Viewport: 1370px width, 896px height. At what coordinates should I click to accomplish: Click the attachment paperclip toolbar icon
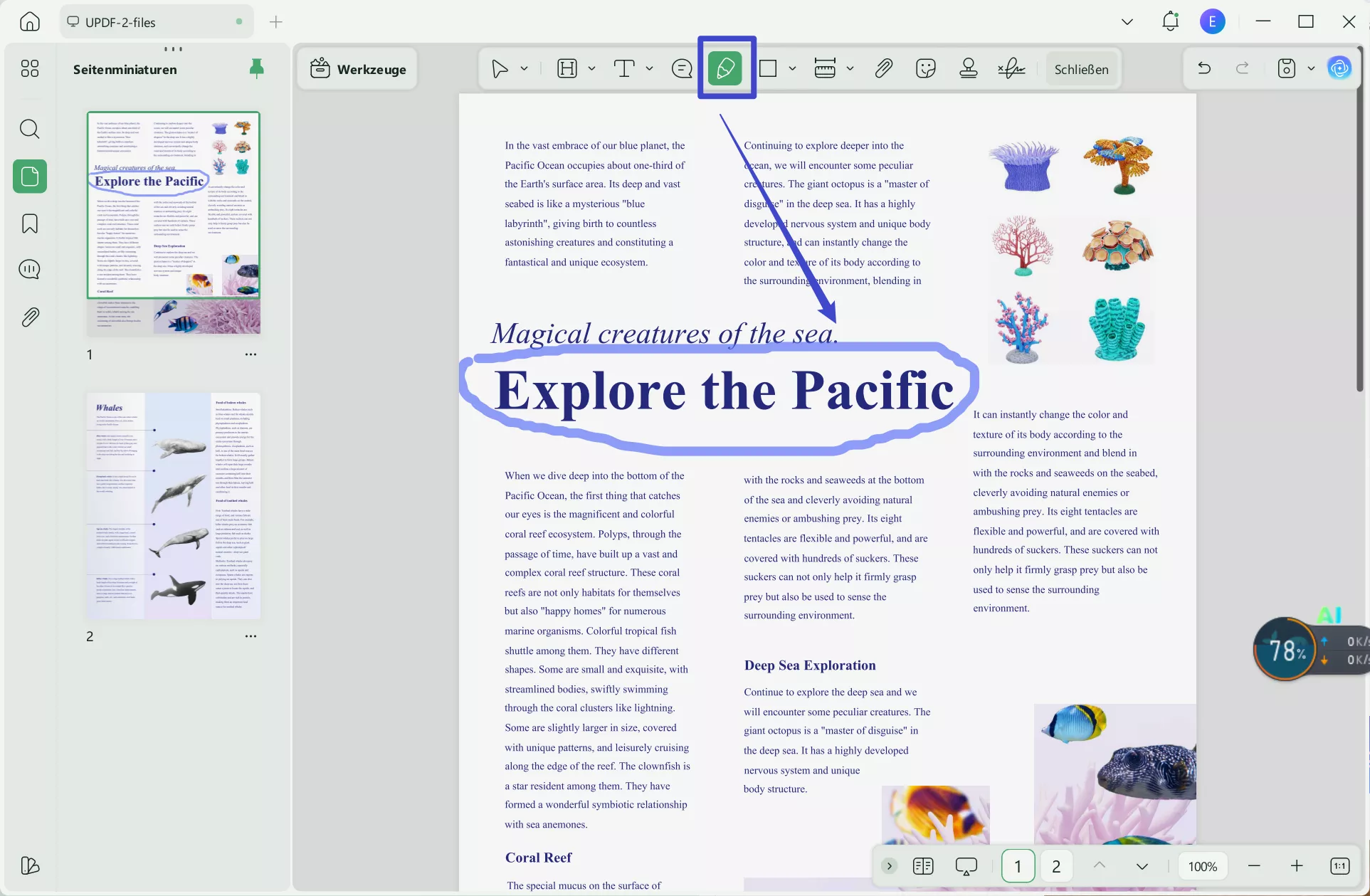point(883,69)
